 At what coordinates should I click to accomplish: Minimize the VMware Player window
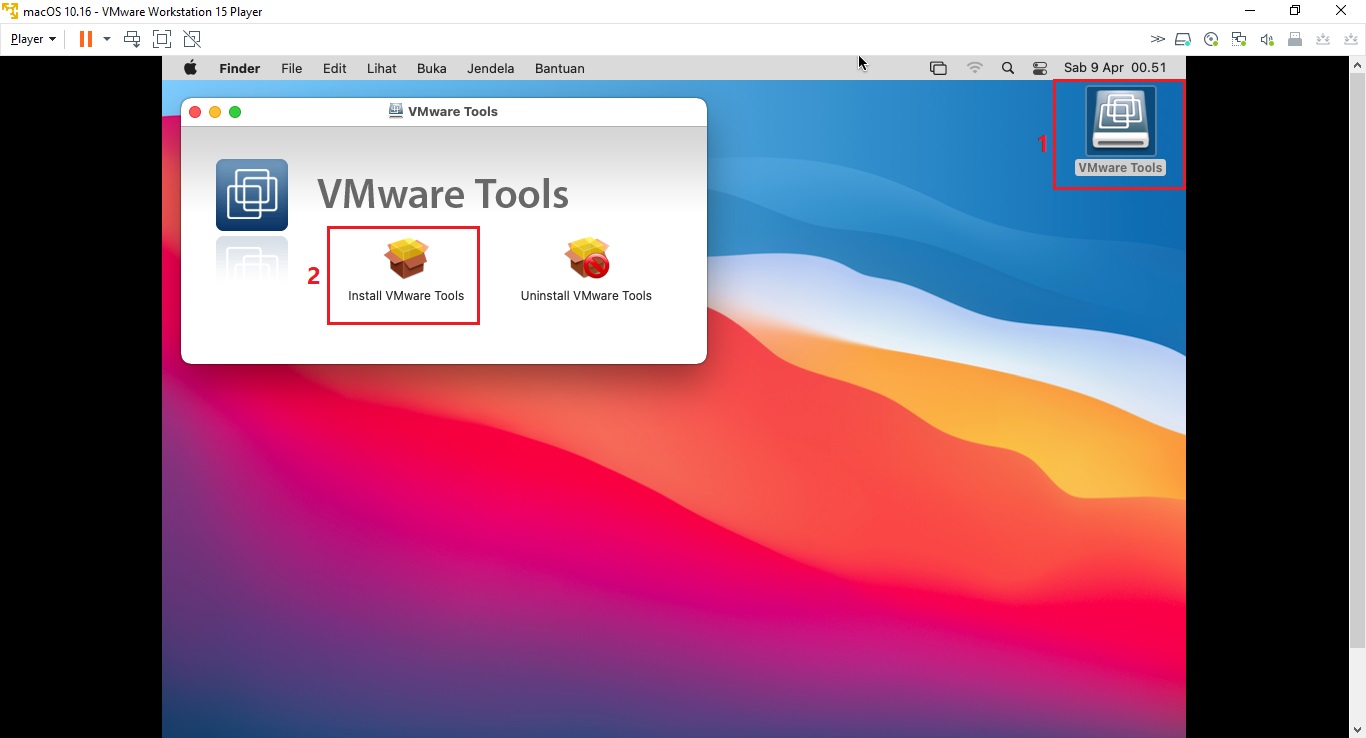[1250, 11]
